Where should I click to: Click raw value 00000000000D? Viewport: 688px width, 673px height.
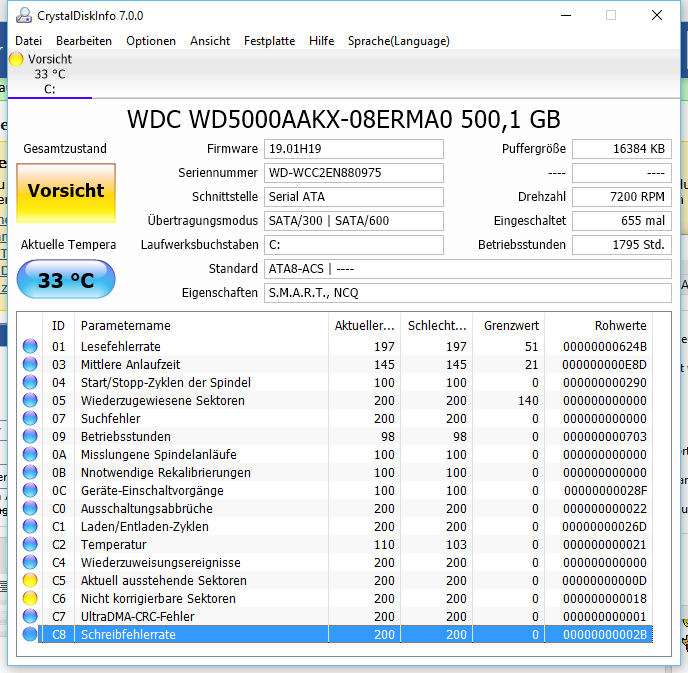pyautogui.click(x=604, y=580)
